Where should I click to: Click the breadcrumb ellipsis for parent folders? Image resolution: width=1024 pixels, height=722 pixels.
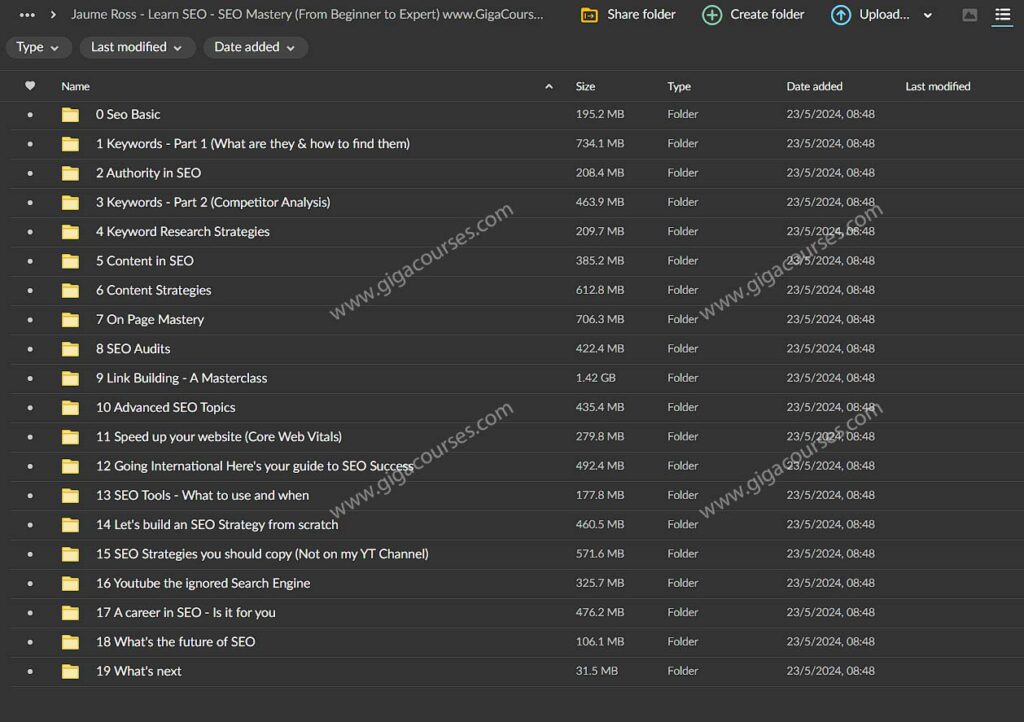point(27,15)
